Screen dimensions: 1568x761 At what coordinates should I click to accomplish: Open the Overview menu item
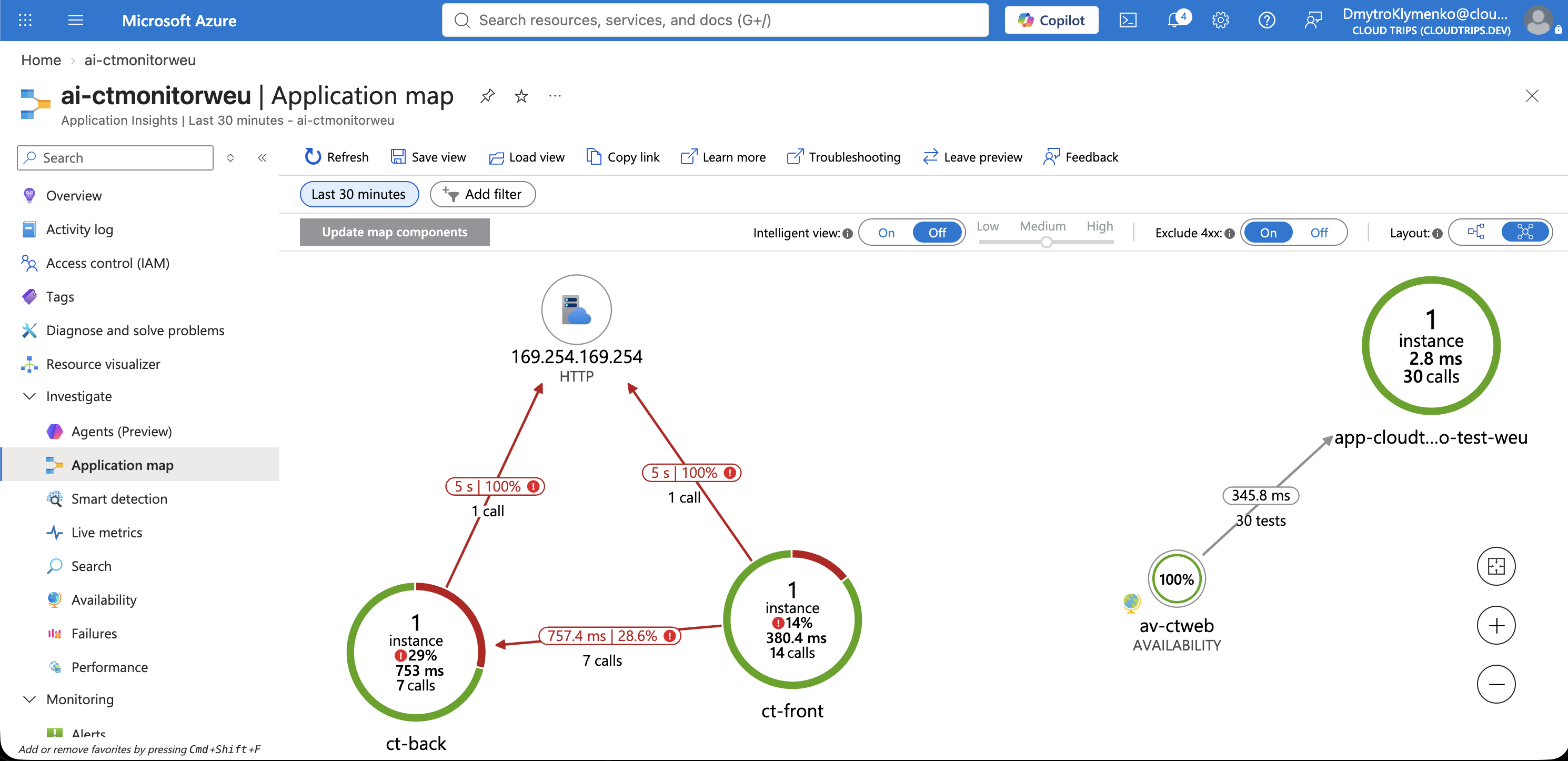139,195
